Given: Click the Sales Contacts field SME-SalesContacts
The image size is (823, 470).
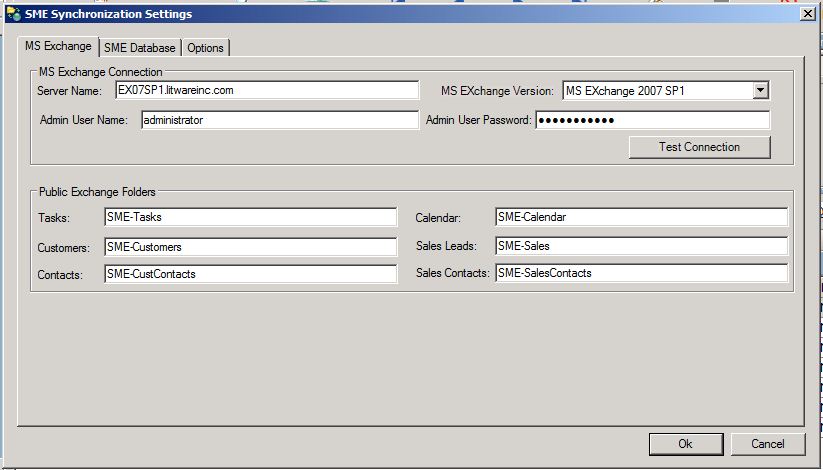Looking at the screenshot, I should tap(641, 273).
